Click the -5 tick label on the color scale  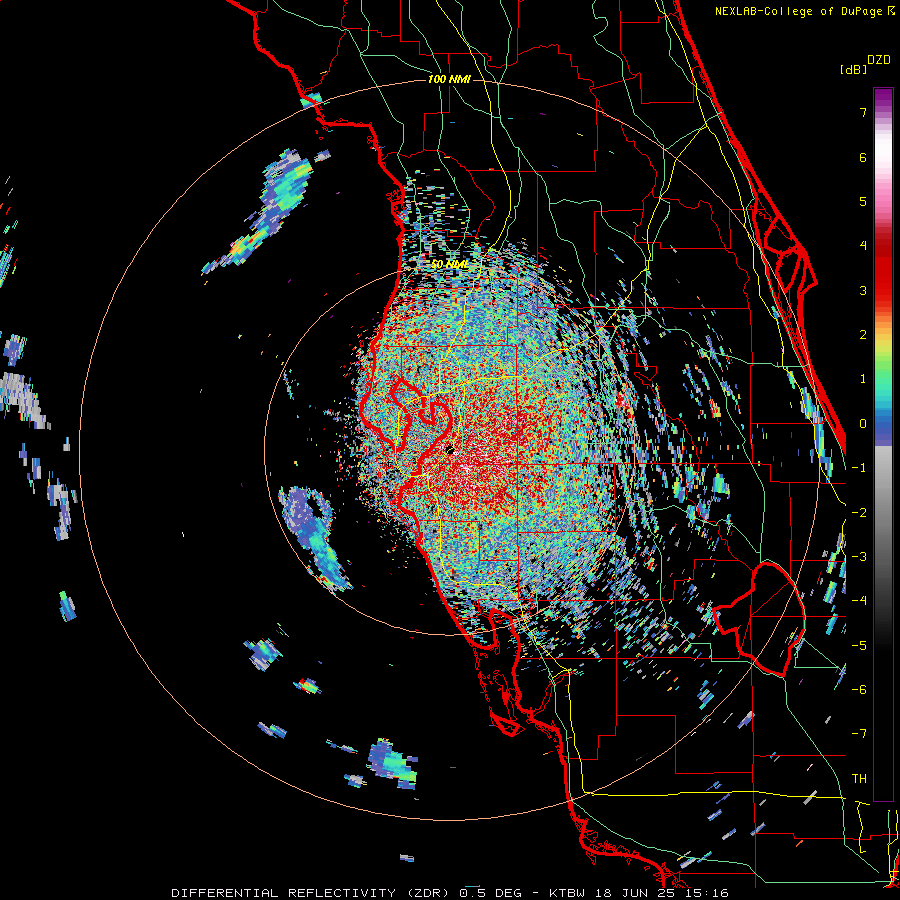859,646
